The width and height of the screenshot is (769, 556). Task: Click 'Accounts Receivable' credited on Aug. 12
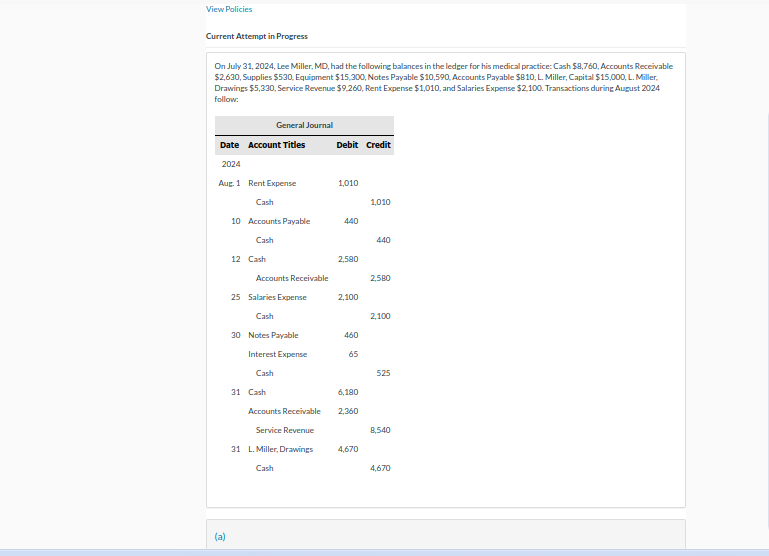pyautogui.click(x=292, y=278)
